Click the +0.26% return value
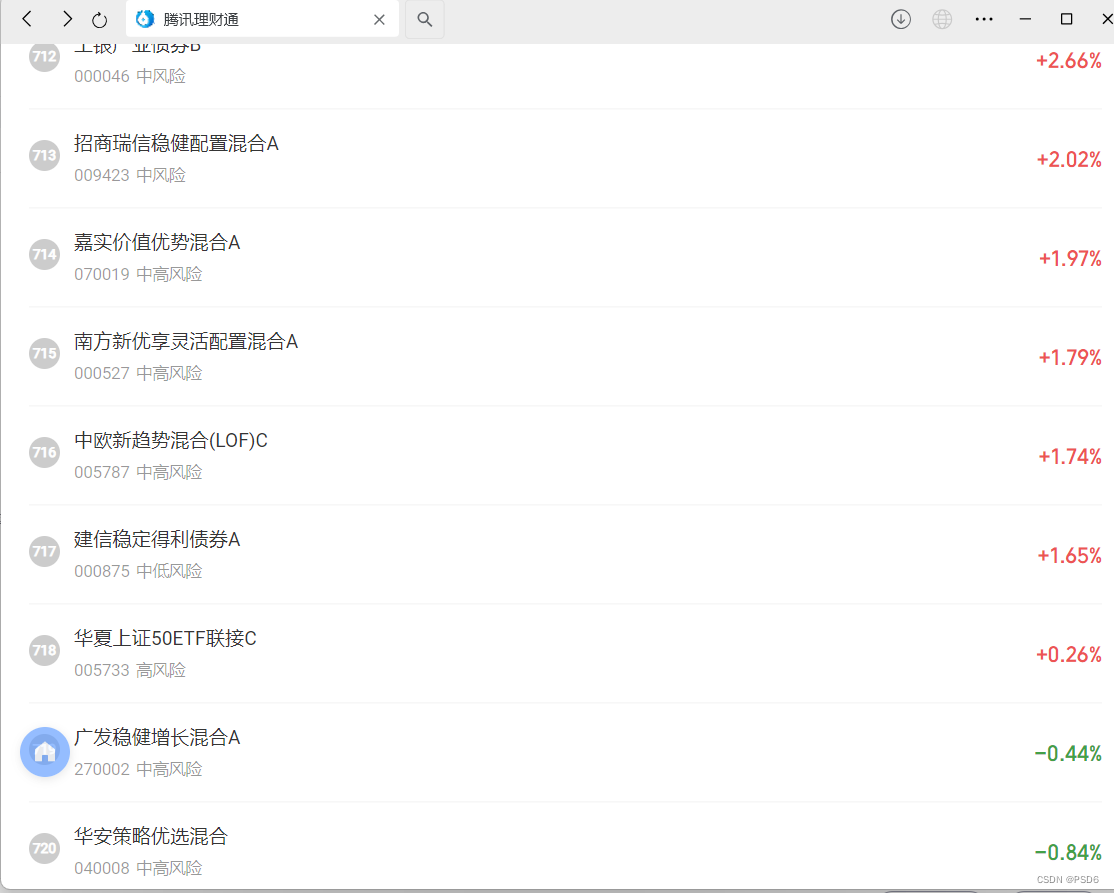The image size is (1114, 893). click(1069, 654)
